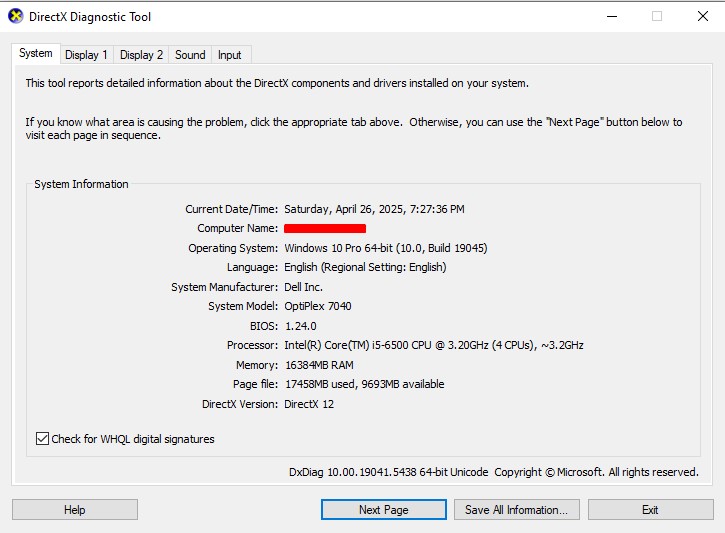Click the 'Computer Name:' label
This screenshot has width=725, height=533.
tap(238, 228)
